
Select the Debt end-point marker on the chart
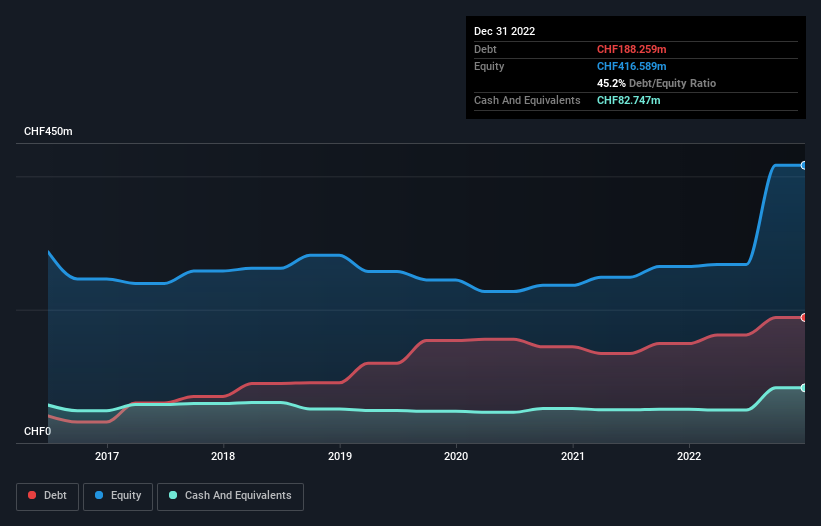[804, 317]
